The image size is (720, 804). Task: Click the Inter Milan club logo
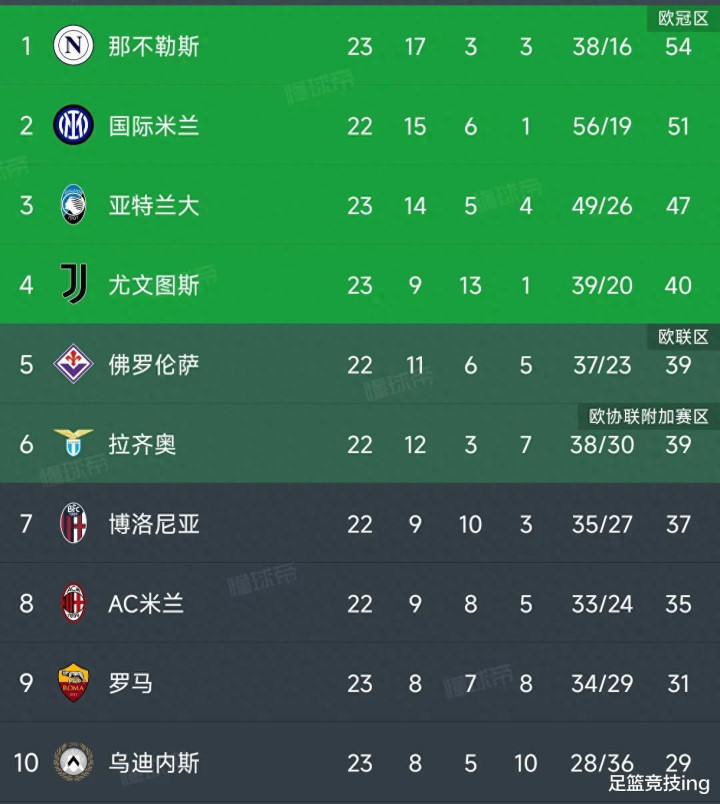(73, 125)
